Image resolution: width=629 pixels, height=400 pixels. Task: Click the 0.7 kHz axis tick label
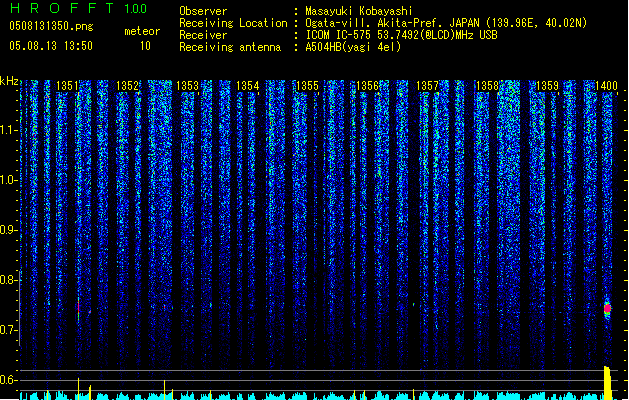(x=8, y=330)
